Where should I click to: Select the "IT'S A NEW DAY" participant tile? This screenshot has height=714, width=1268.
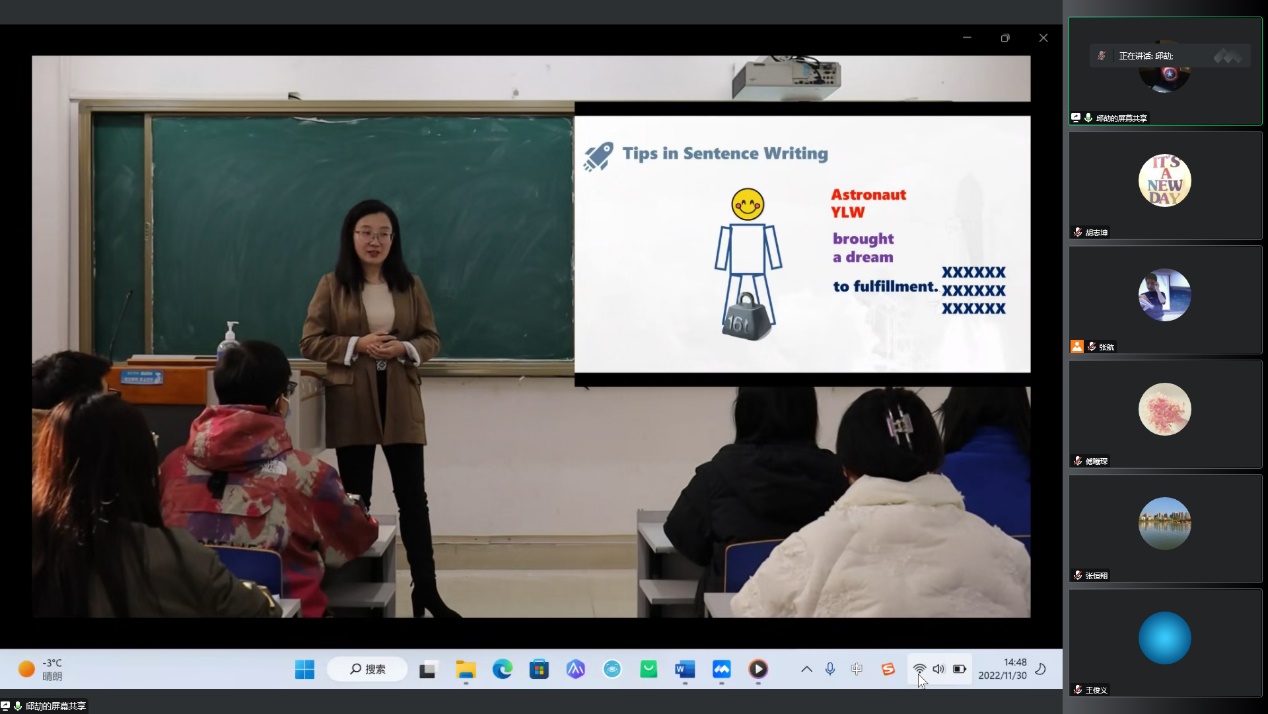pos(1164,185)
